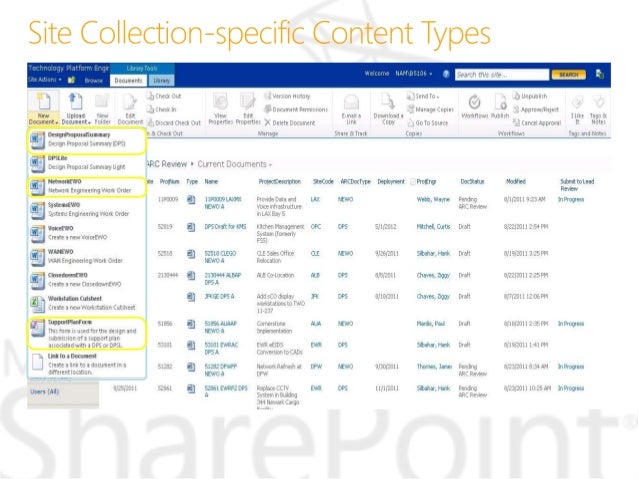The height and width of the screenshot is (479, 638).
Task: Choose ClosedownEWO content type
Action: point(87,280)
